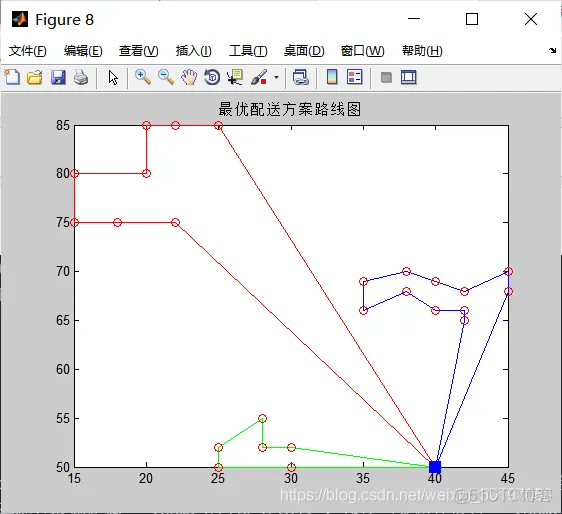Activate the Zoom In magnifier tool
Image resolution: width=562 pixels, height=514 pixels.
pyautogui.click(x=143, y=77)
